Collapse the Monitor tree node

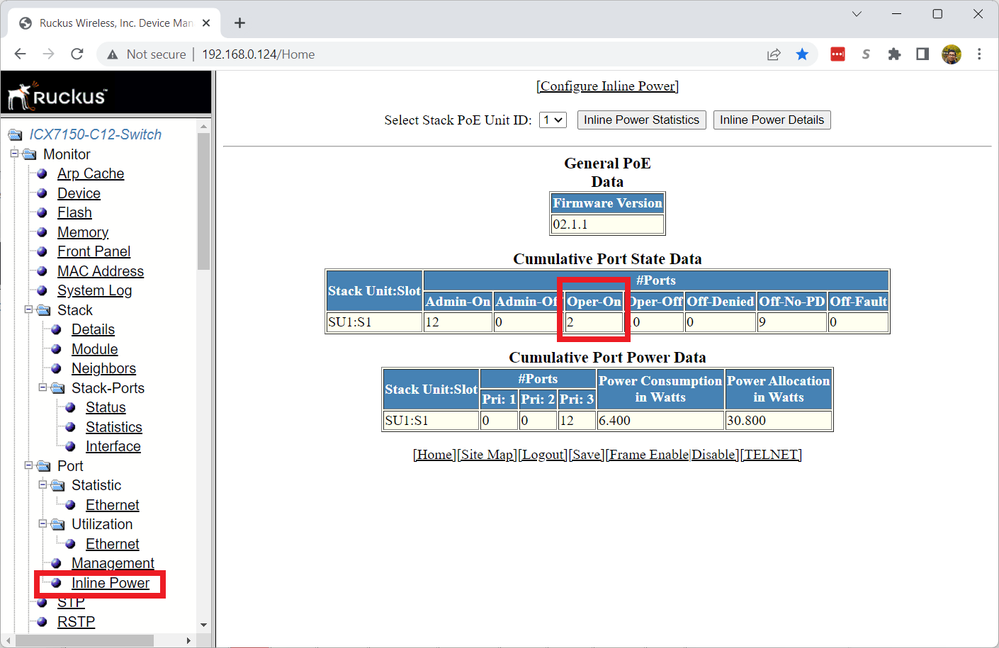click(x=15, y=154)
